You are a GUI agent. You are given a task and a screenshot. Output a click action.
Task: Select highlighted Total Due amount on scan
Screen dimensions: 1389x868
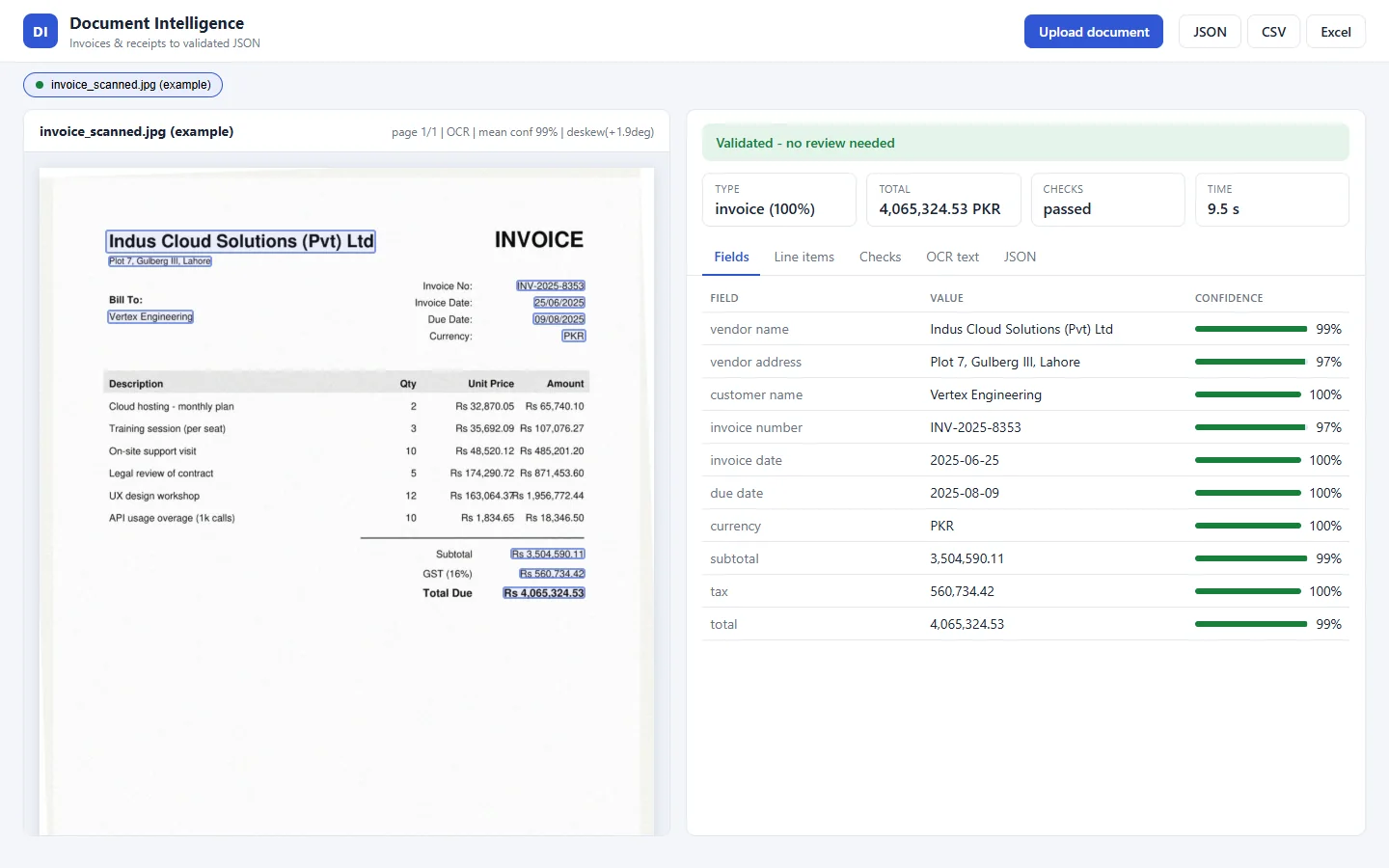(544, 593)
